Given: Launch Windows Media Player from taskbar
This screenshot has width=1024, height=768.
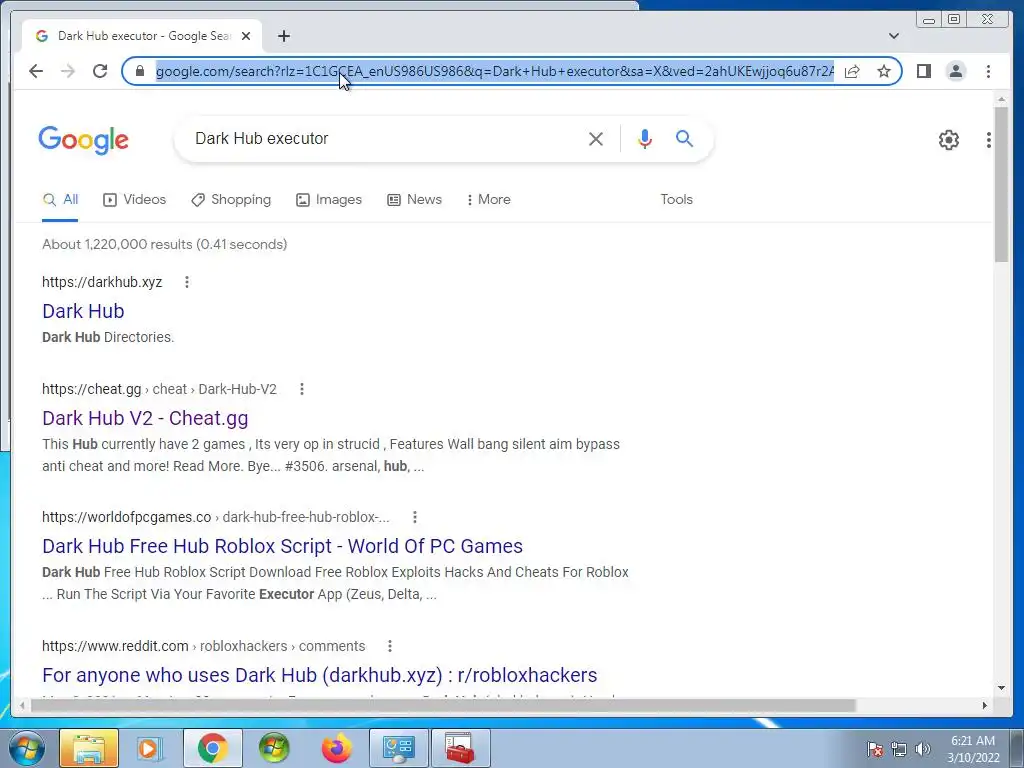Looking at the screenshot, I should (x=150, y=748).
